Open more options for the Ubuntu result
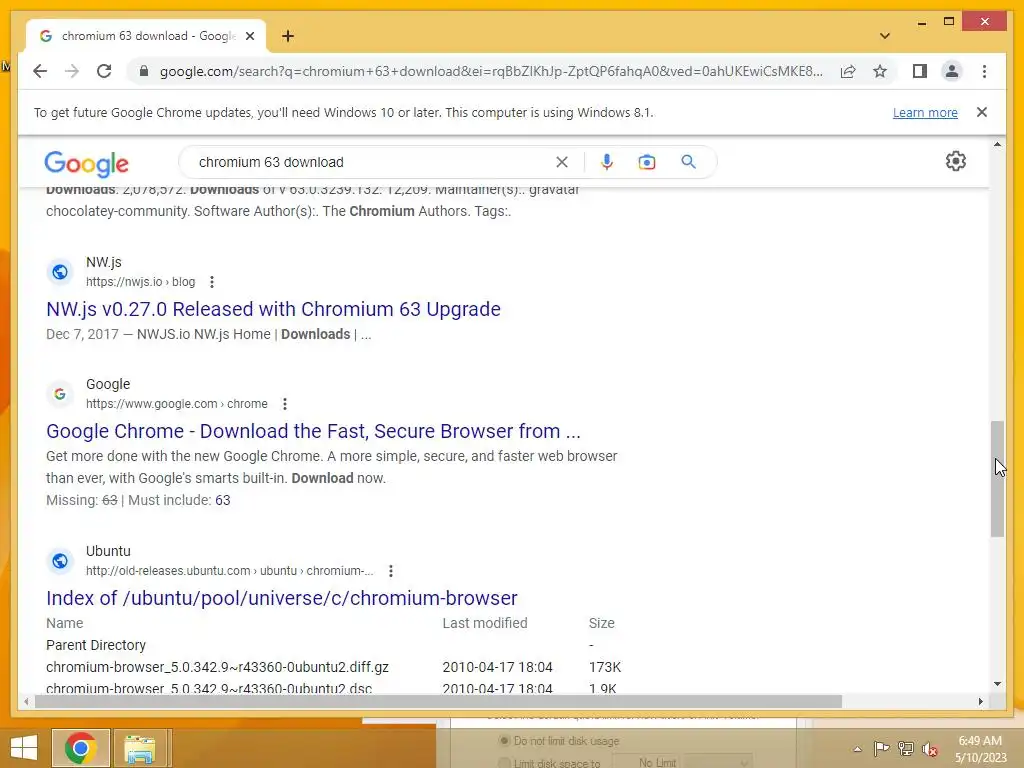This screenshot has height=768, width=1024. pyautogui.click(x=391, y=571)
